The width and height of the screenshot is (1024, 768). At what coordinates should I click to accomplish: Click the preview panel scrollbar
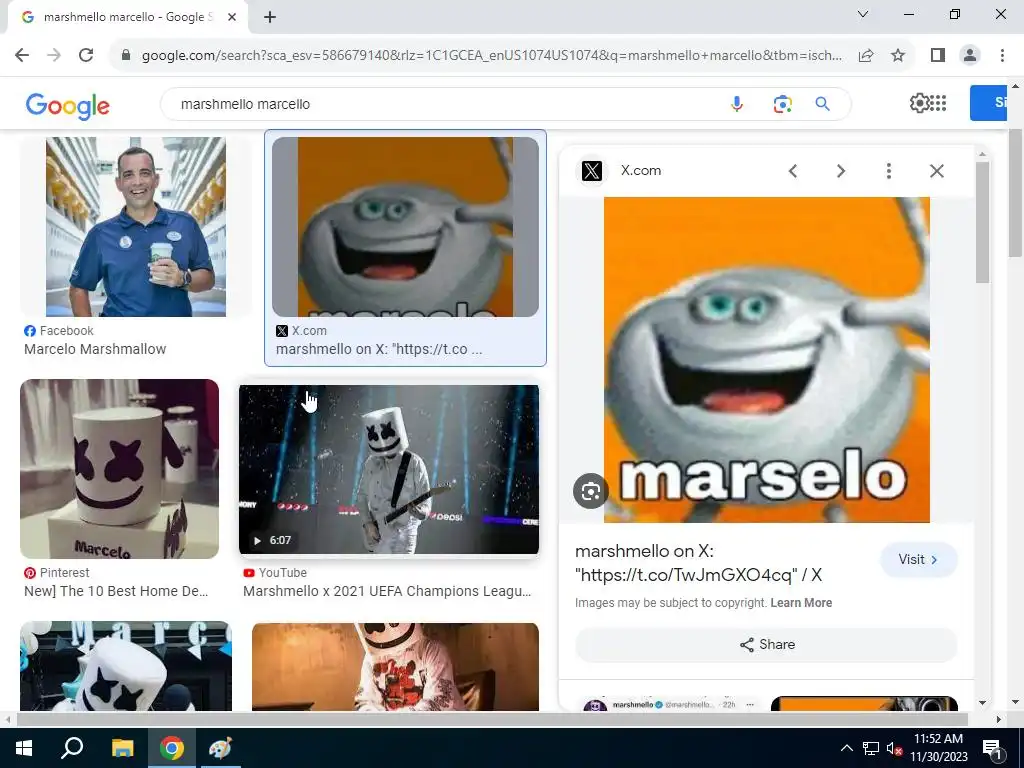[982, 222]
